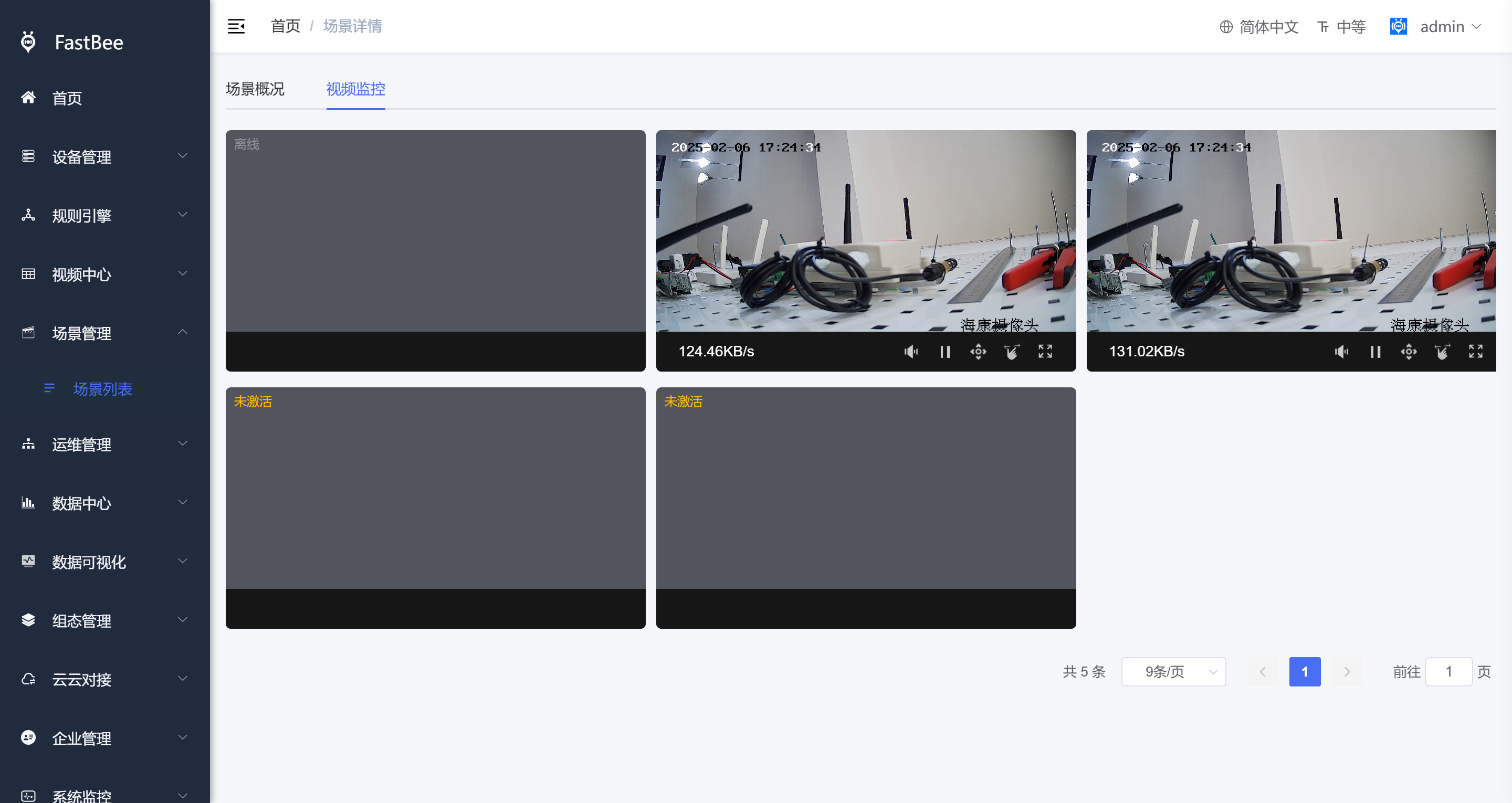Mute audio on the 131.02KB/s video
The height and width of the screenshot is (803, 1512).
(1341, 352)
